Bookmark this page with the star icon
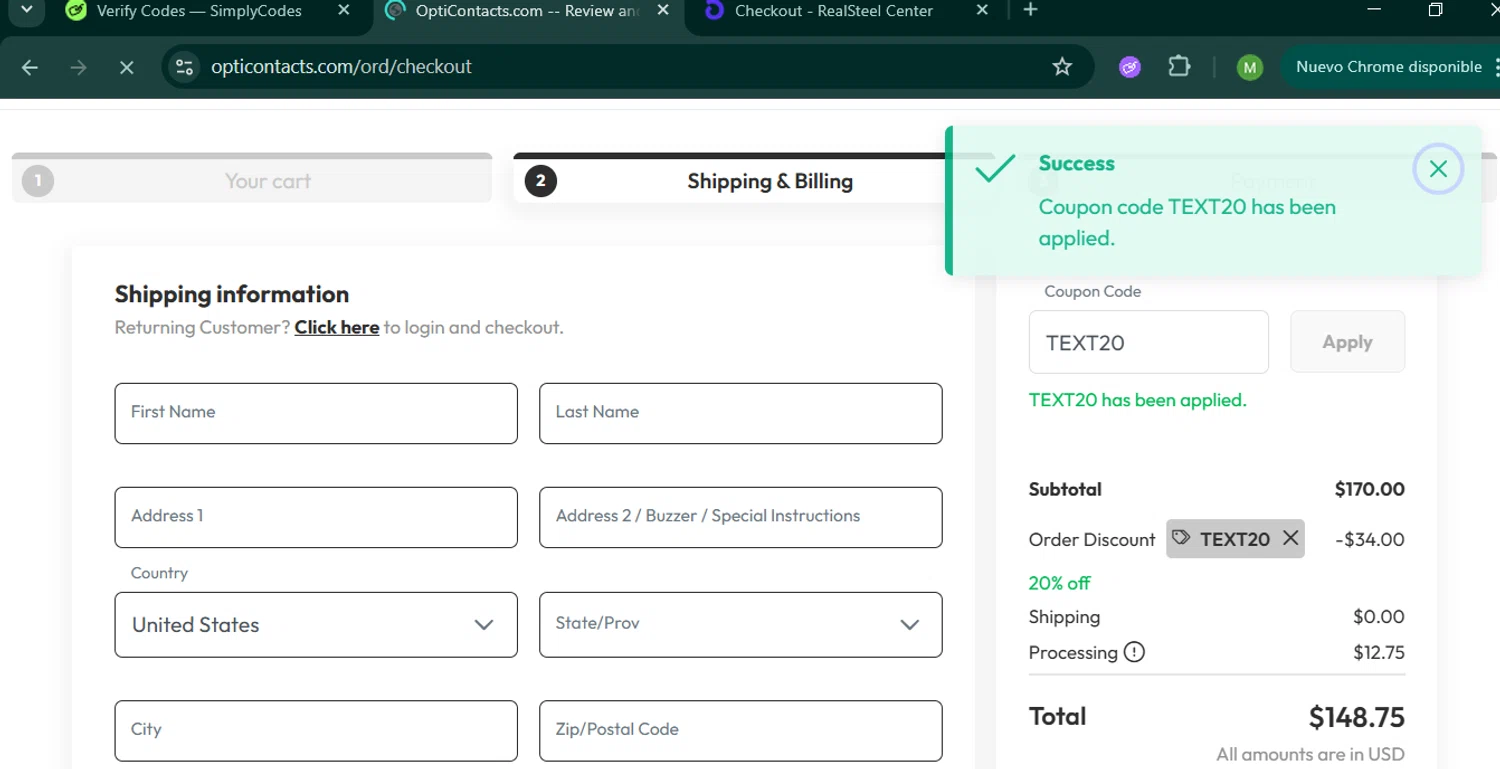 tap(1062, 67)
